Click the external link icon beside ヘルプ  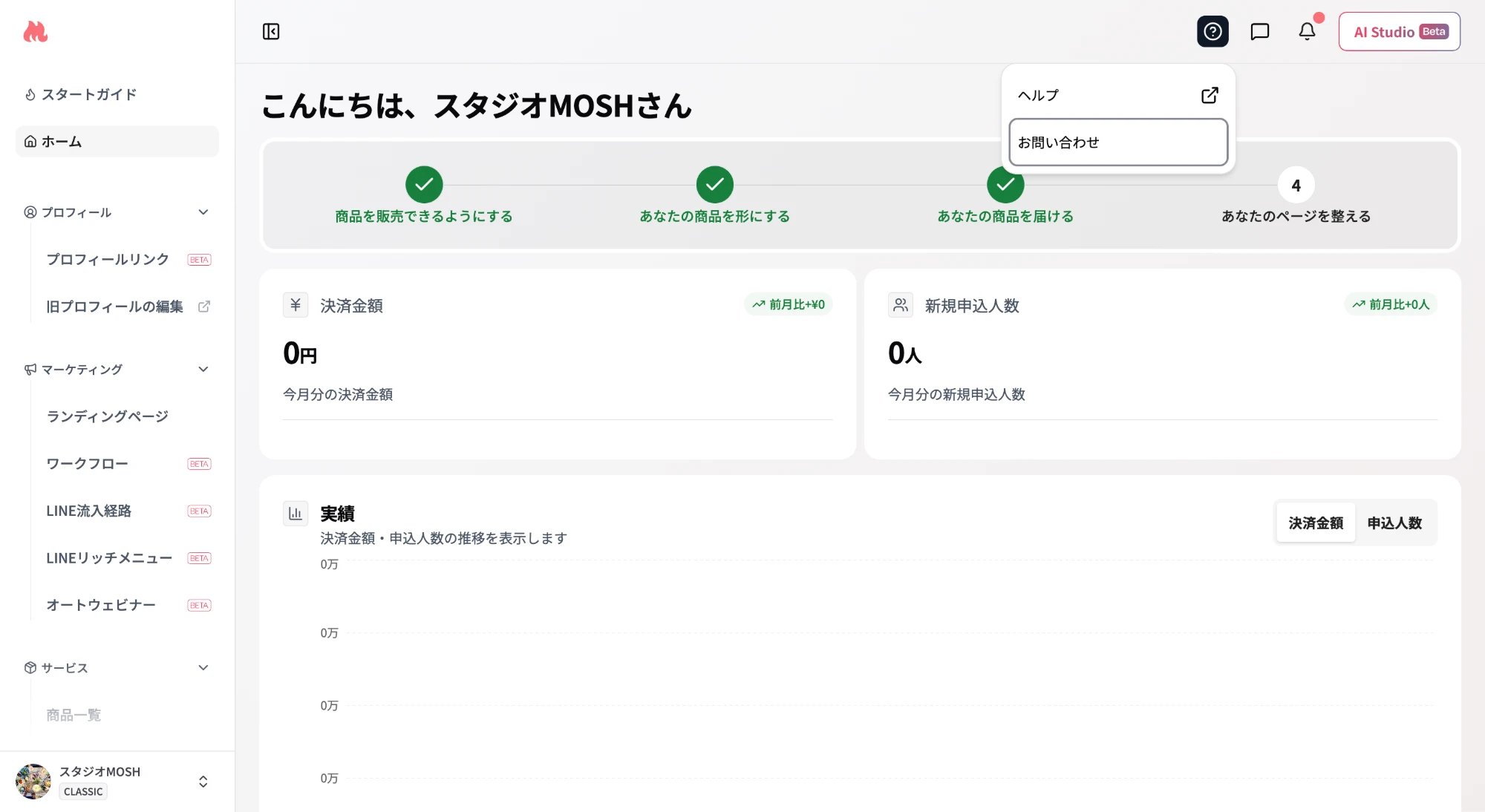click(x=1210, y=95)
